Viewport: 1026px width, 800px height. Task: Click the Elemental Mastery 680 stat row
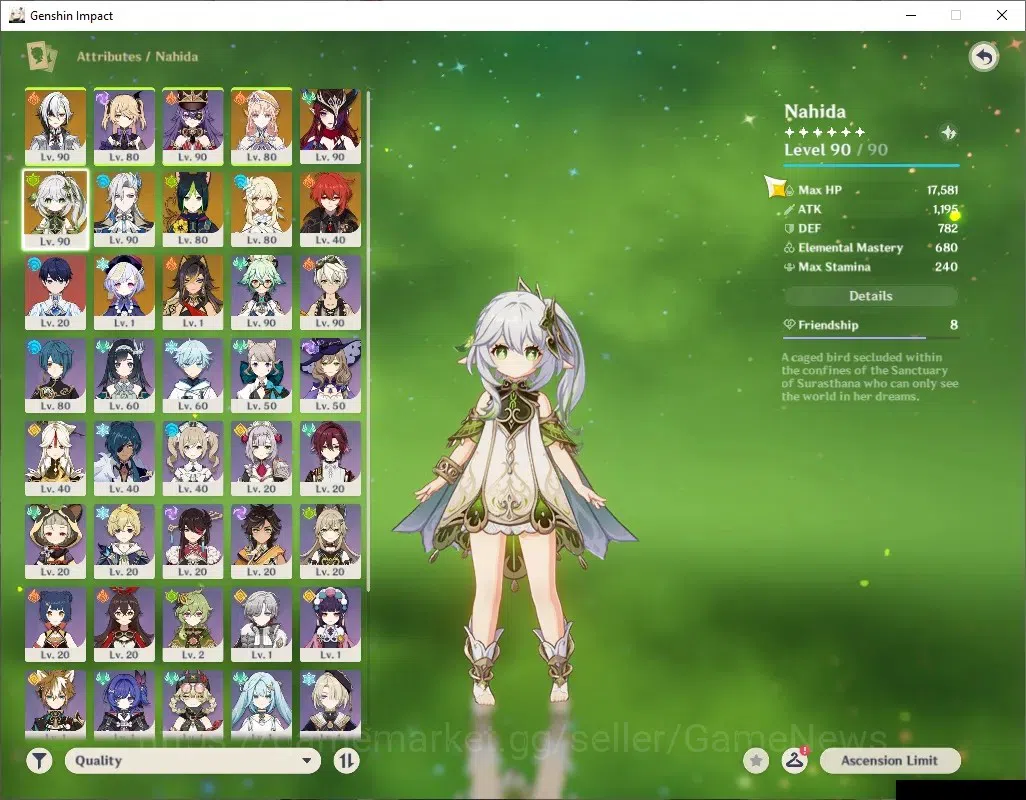(x=870, y=248)
